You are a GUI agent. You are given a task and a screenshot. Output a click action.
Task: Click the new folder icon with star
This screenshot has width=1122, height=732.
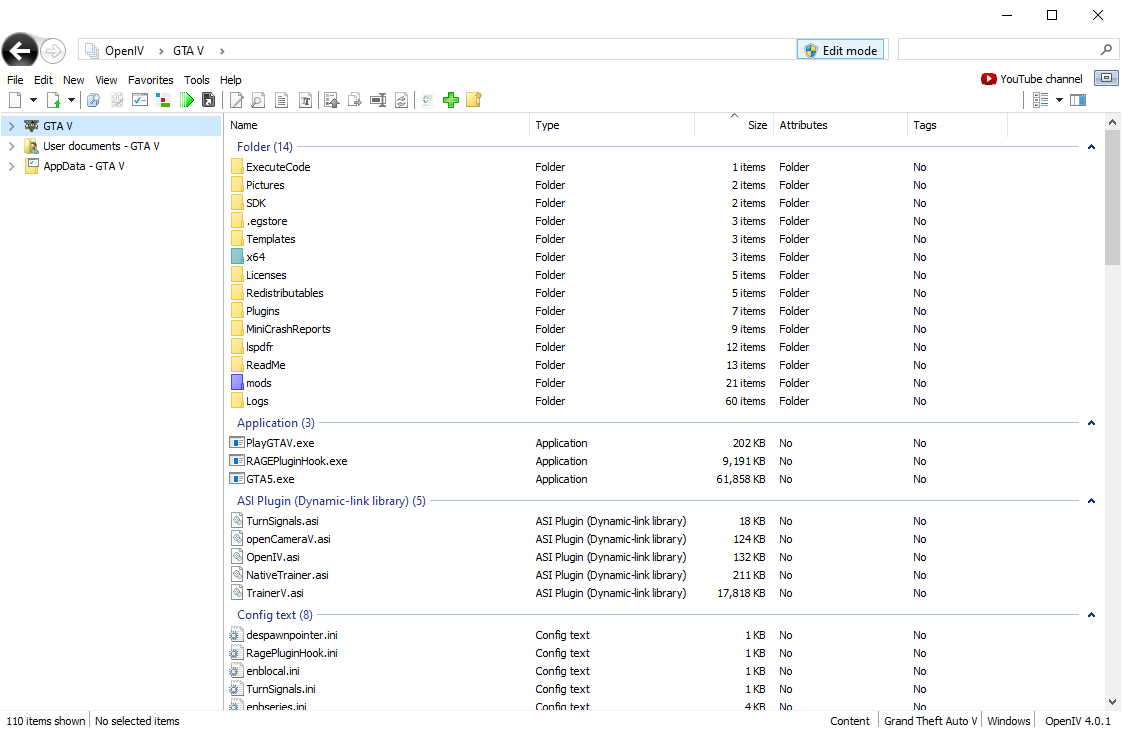click(474, 100)
